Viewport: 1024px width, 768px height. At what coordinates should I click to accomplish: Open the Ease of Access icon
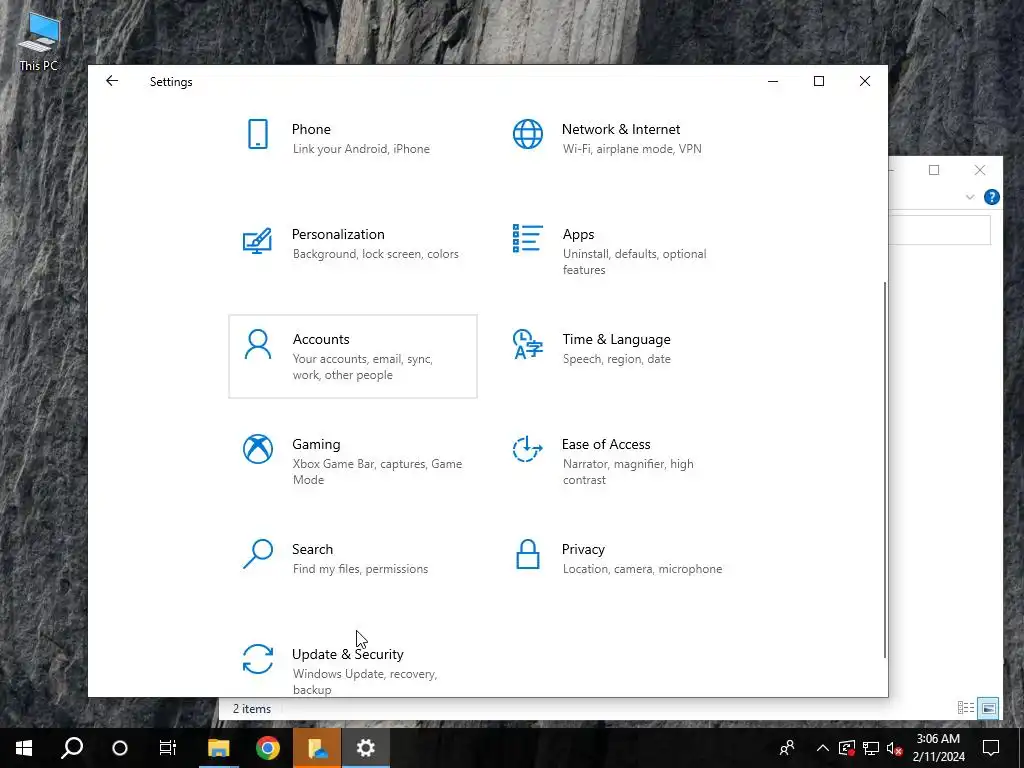(528, 449)
